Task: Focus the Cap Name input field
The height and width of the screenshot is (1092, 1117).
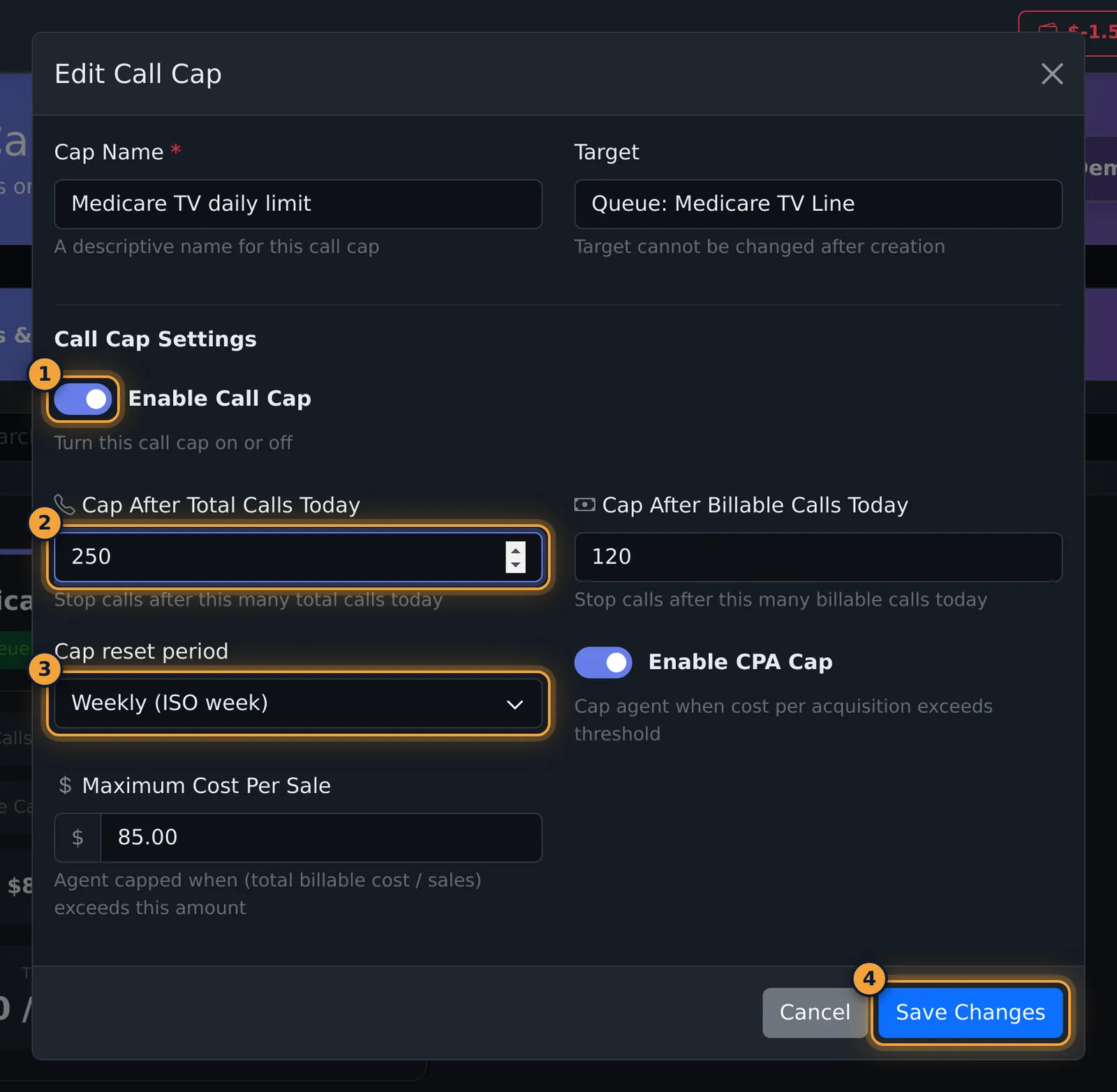Action: click(298, 204)
